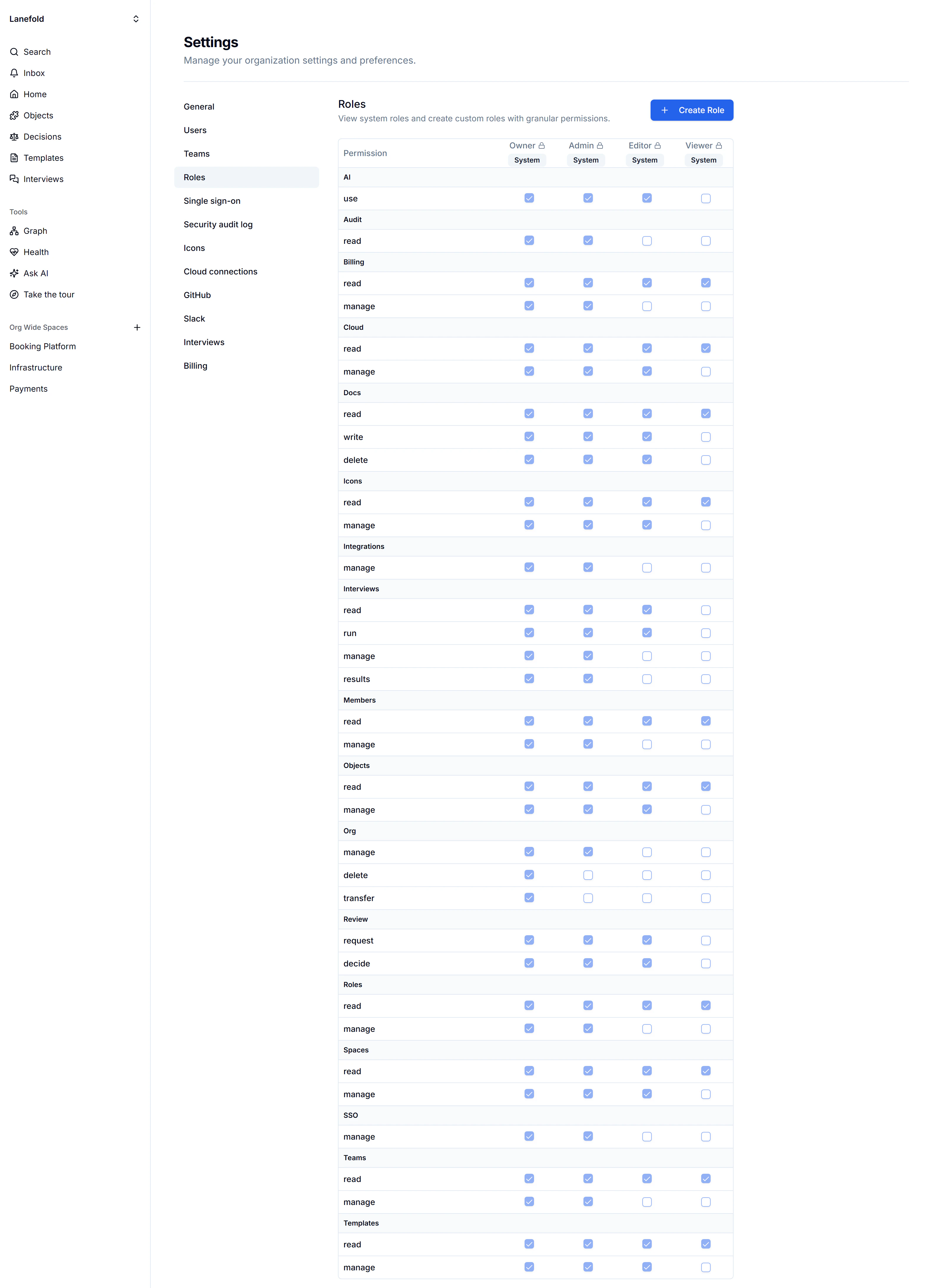This screenshot has width=942, height=1288.
Task: Click the lock icon beside Owner
Action: pos(542,146)
